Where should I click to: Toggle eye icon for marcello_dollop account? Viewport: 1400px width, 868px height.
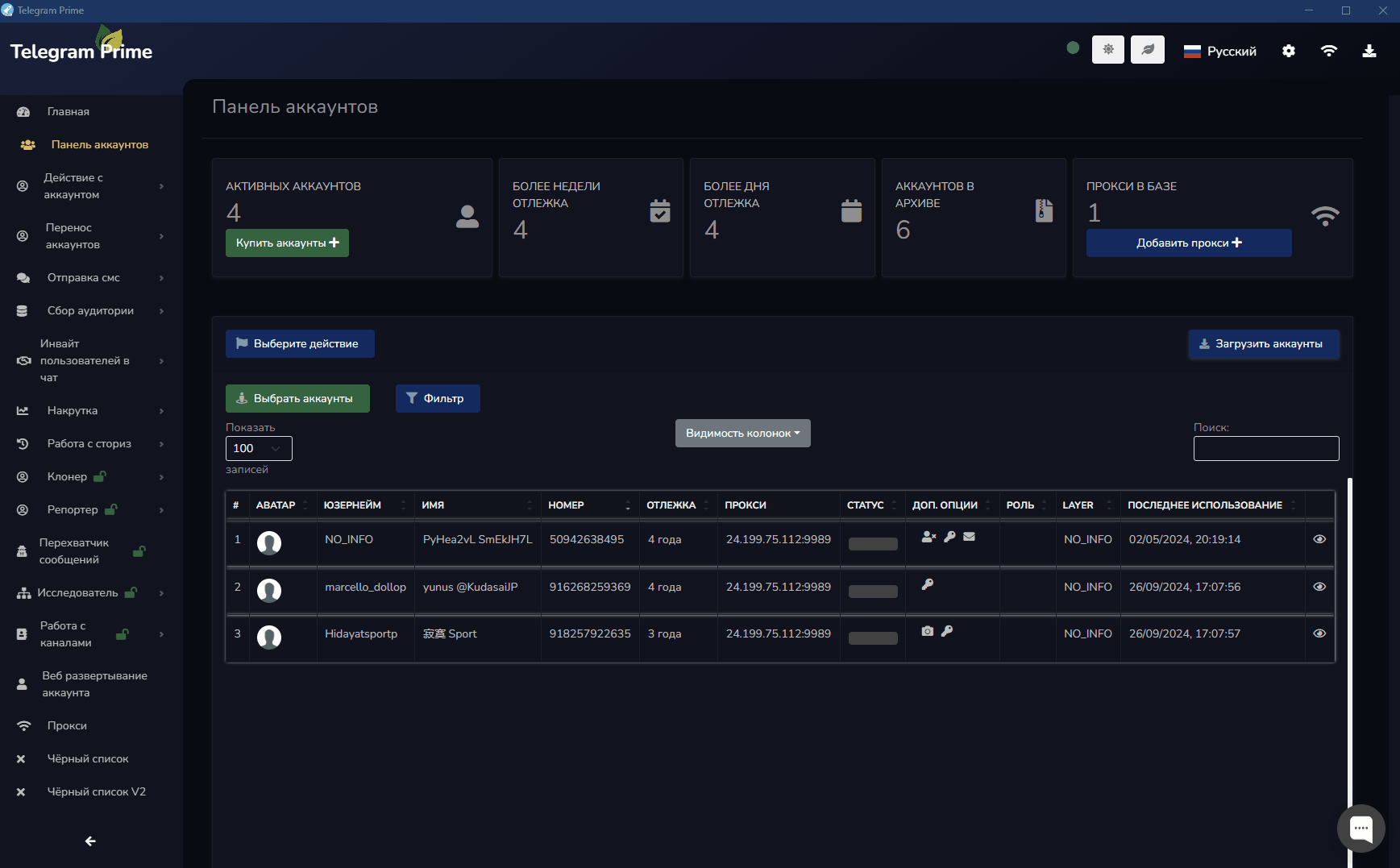(x=1319, y=587)
